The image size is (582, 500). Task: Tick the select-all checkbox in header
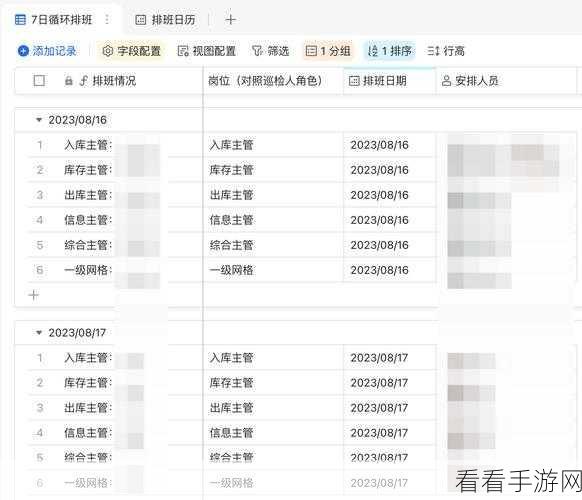39,81
